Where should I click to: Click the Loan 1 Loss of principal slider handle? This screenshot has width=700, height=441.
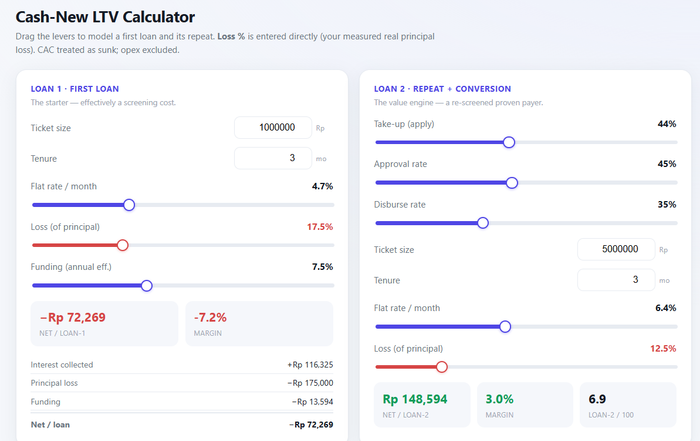(x=122, y=245)
